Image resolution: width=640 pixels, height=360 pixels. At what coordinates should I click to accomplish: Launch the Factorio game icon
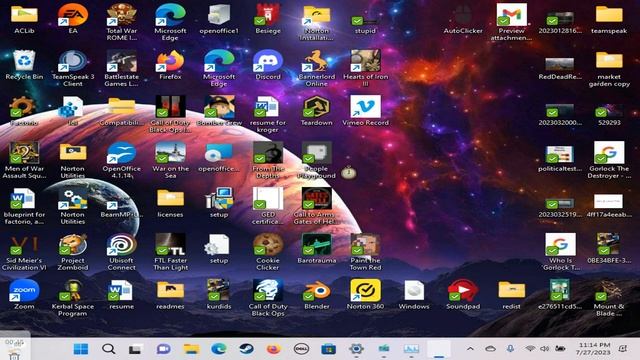[24, 107]
